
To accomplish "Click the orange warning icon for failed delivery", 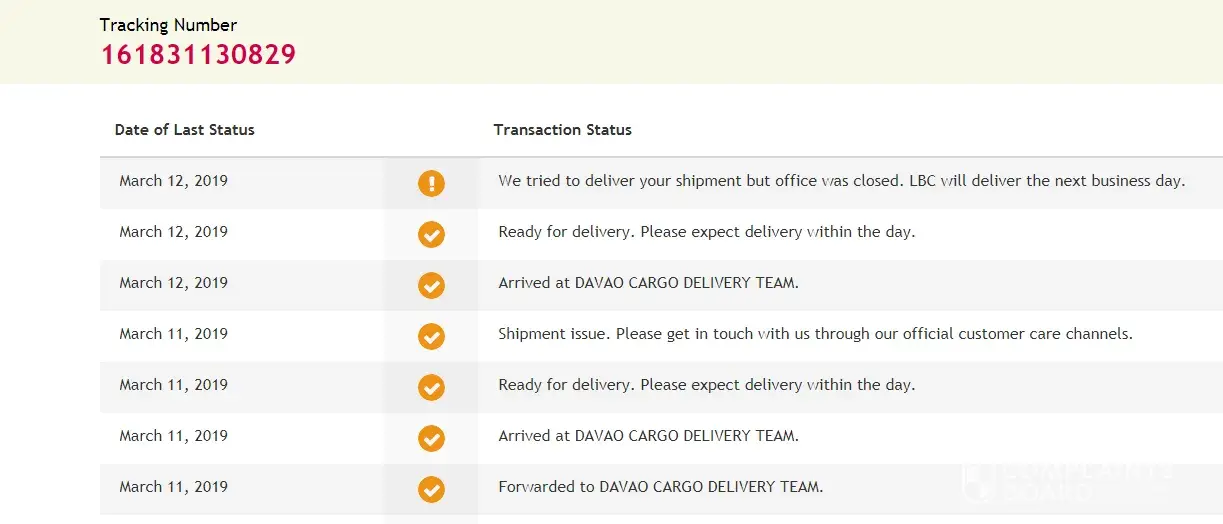I will [431, 183].
